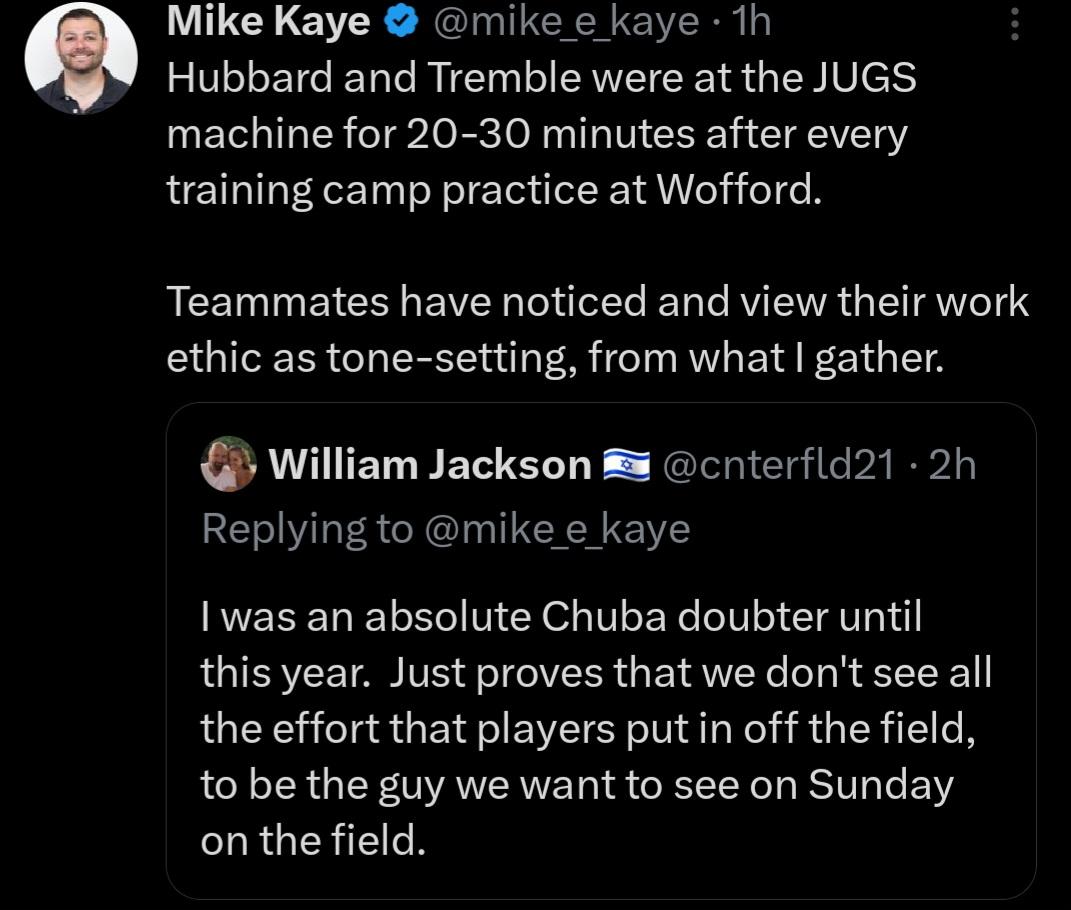Open Mike Kaye's profile picture

81,57
